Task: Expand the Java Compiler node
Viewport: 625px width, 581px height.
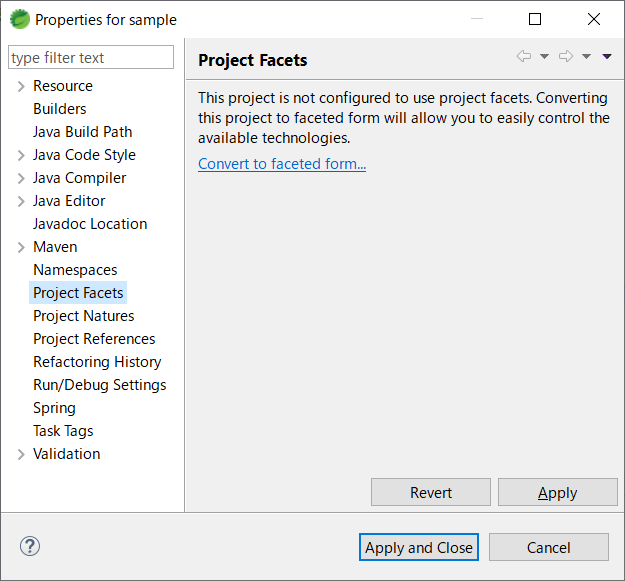Action: click(x=21, y=178)
